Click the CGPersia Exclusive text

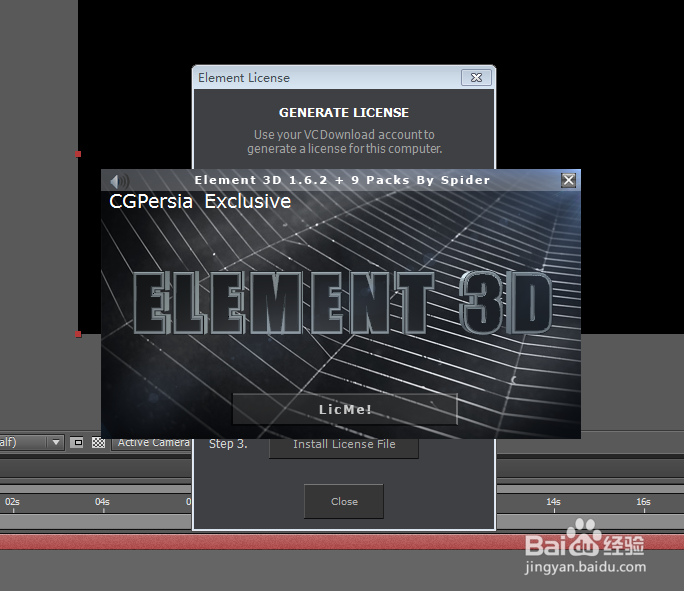pyautogui.click(x=200, y=202)
